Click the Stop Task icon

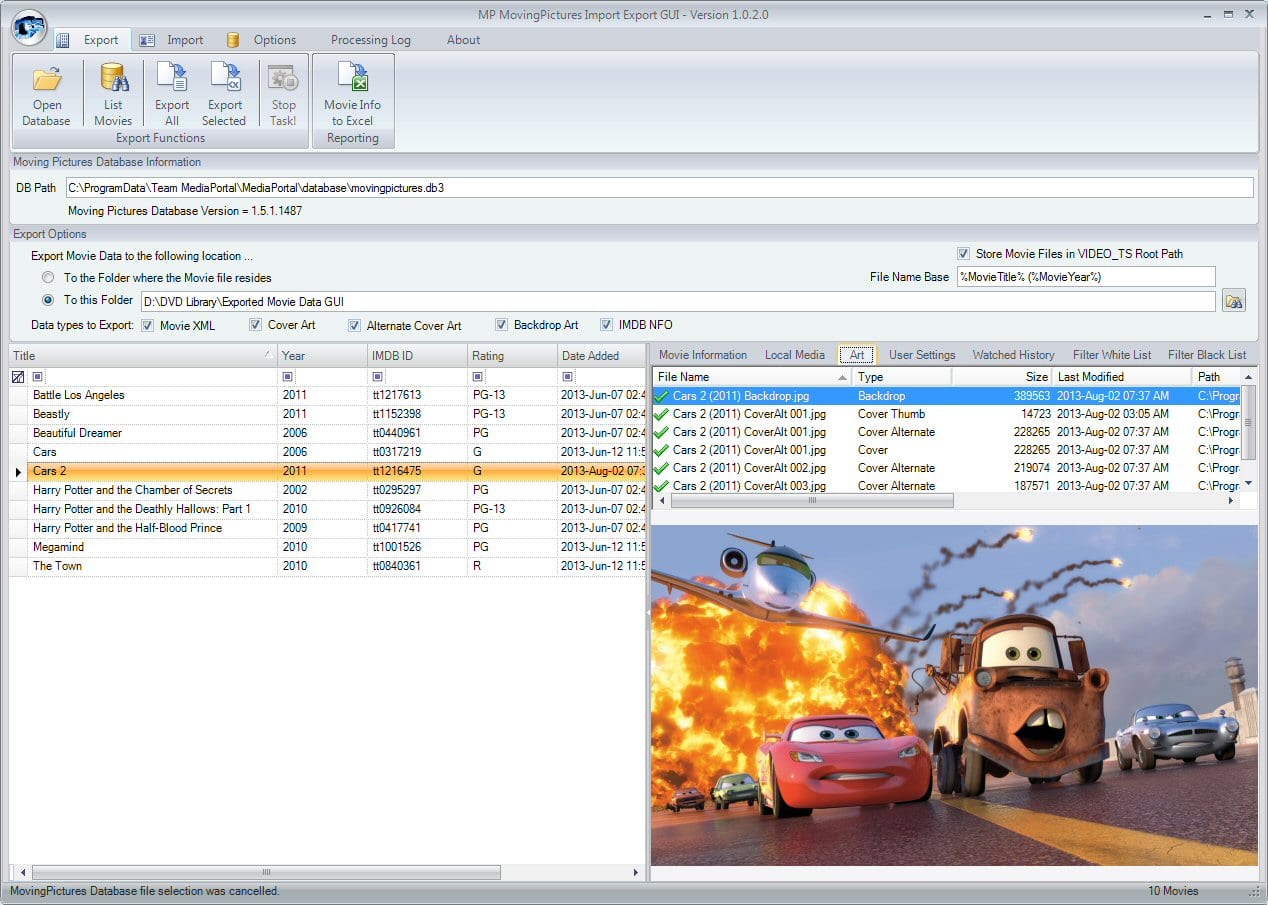pos(283,78)
